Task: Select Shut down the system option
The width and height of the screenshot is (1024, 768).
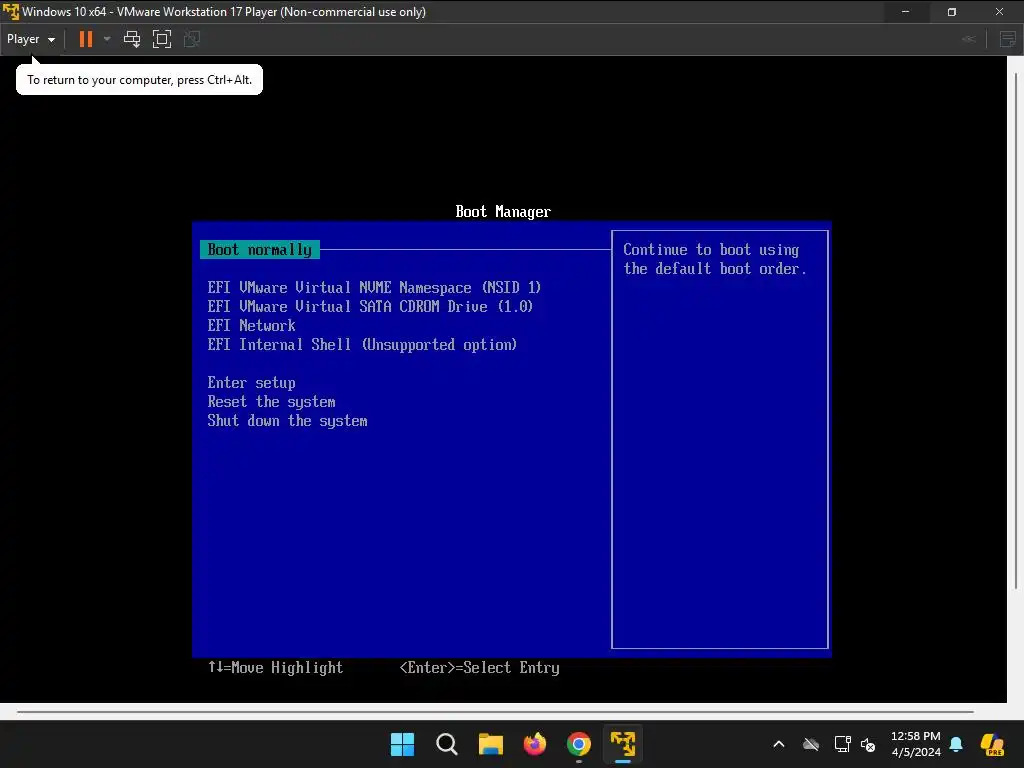Action: point(287,421)
